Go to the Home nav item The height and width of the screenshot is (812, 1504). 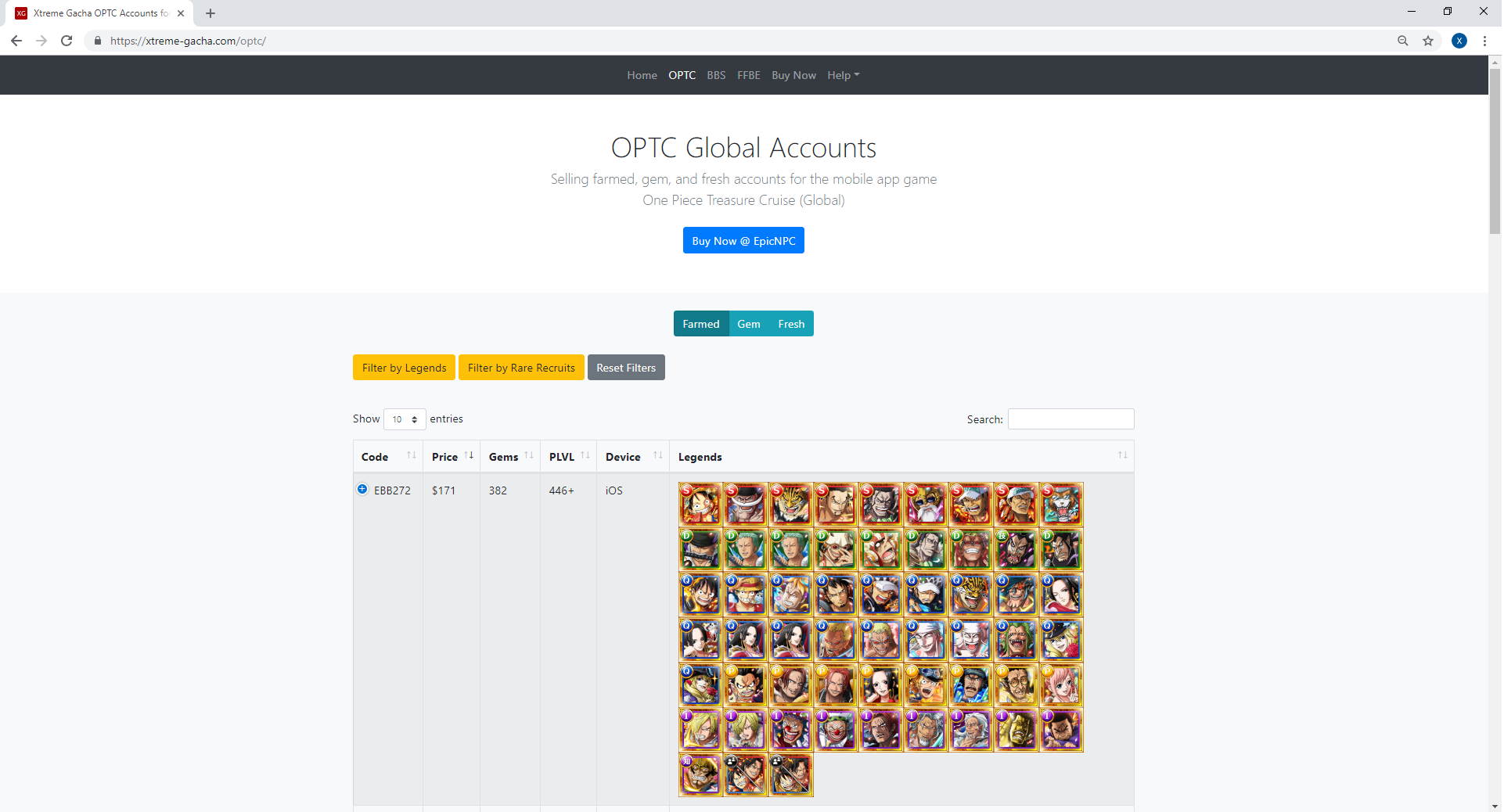pos(642,75)
